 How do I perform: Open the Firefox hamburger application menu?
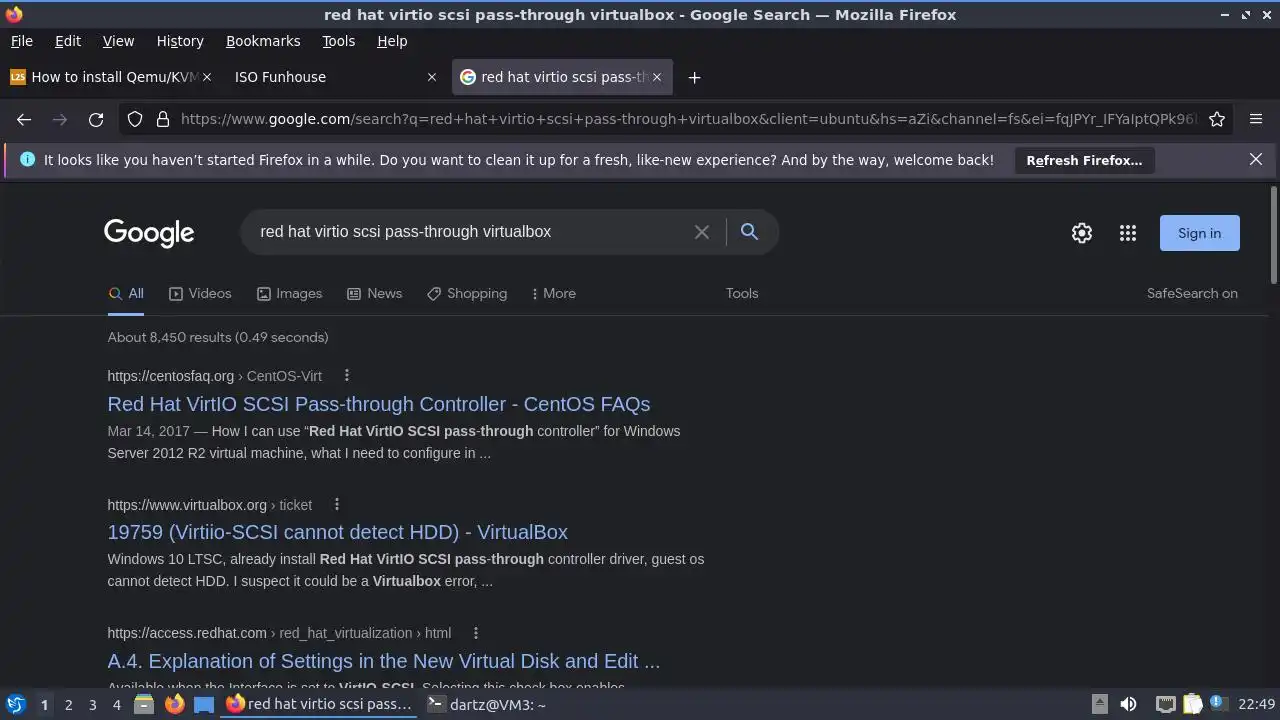(x=1256, y=119)
